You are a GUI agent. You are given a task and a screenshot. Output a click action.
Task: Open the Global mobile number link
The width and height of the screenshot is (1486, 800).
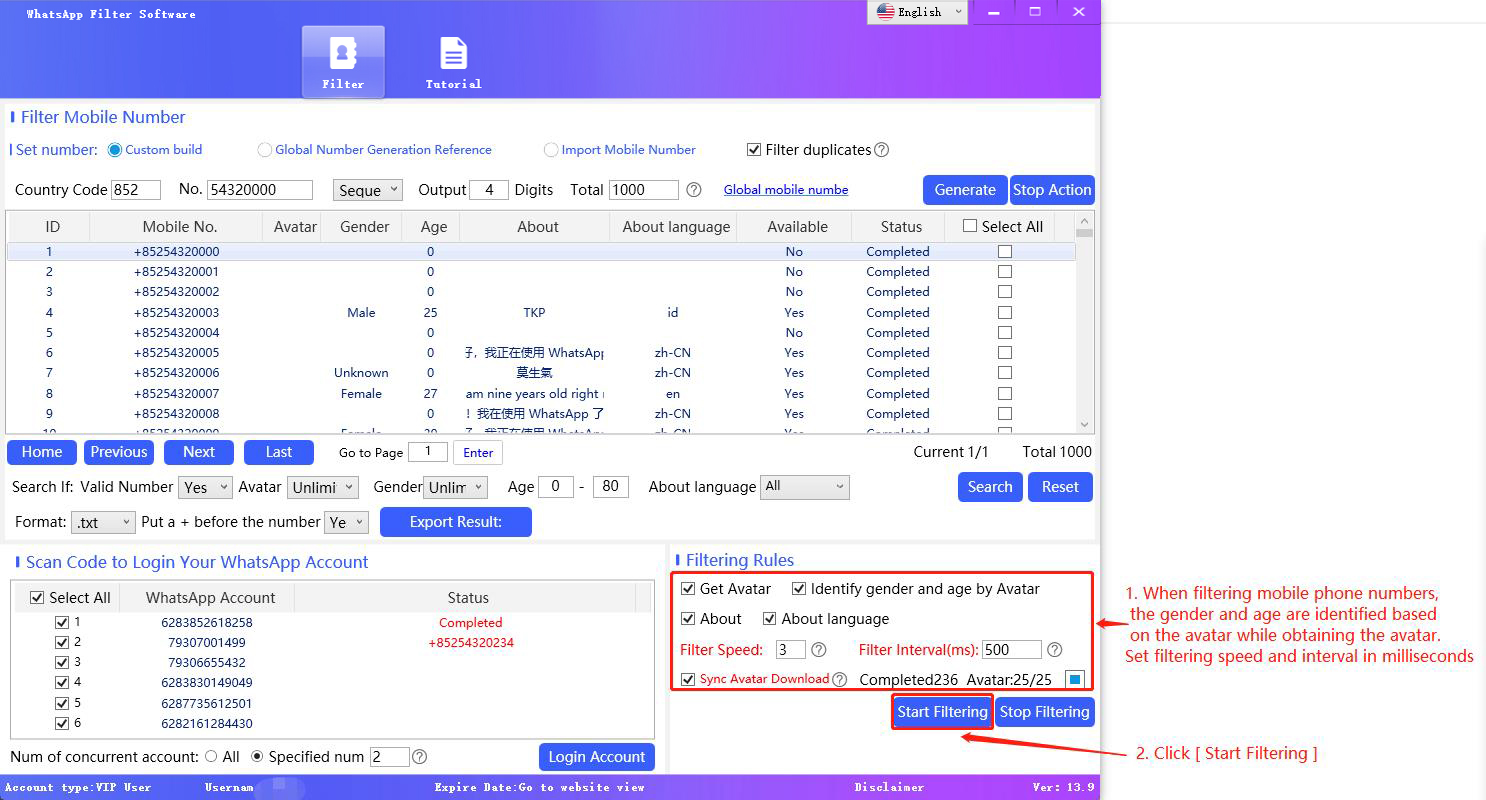point(786,190)
